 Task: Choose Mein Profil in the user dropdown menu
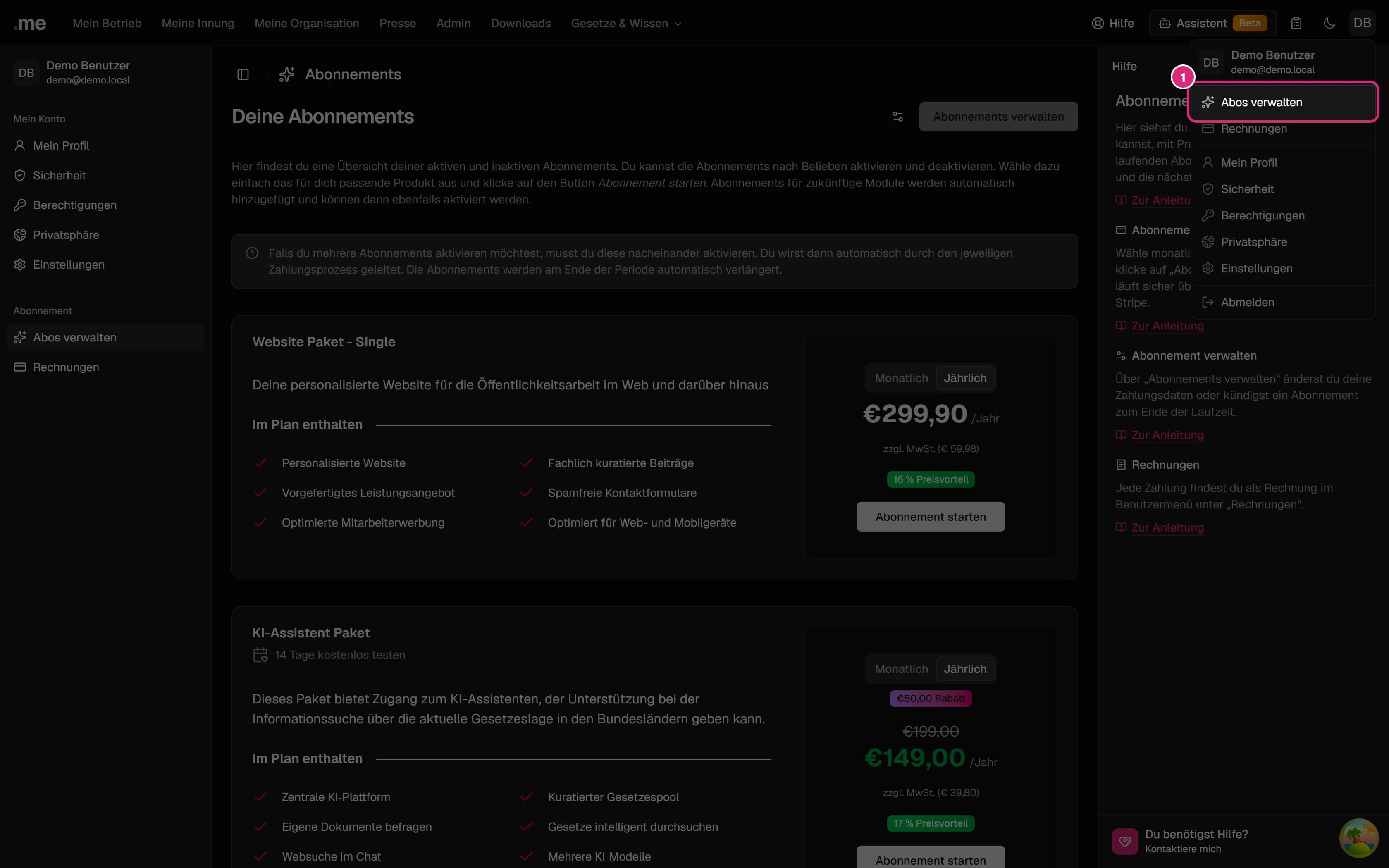1283,162
